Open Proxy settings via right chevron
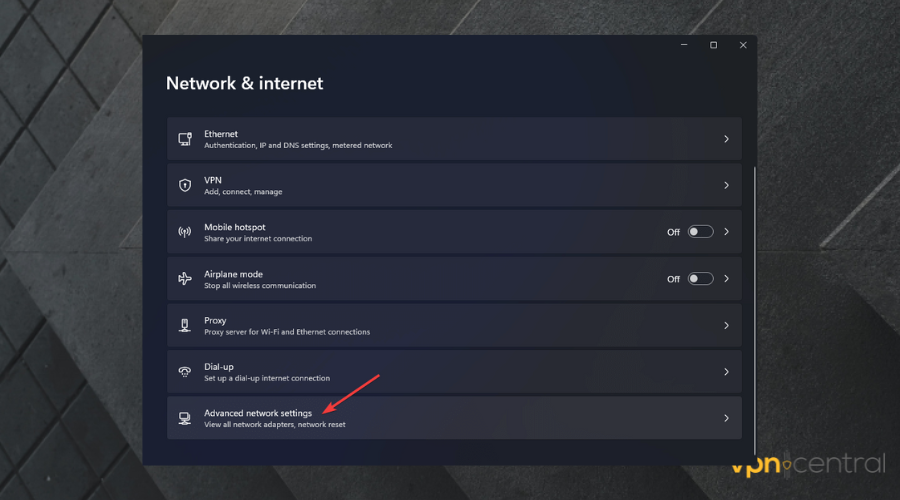Viewport: 900px width, 500px height. pyautogui.click(x=726, y=325)
